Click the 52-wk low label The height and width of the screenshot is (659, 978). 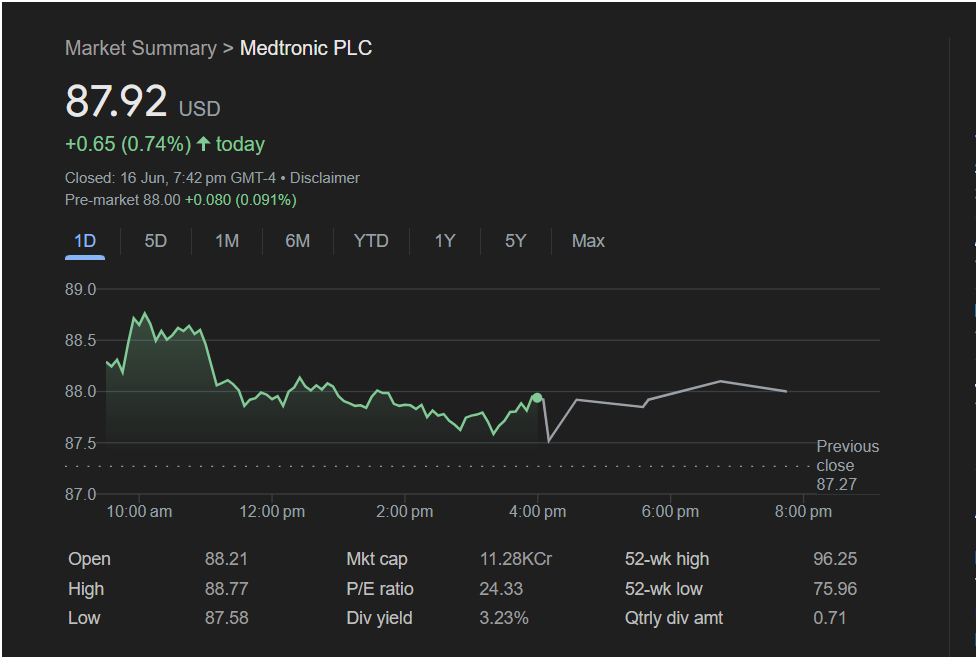664,589
